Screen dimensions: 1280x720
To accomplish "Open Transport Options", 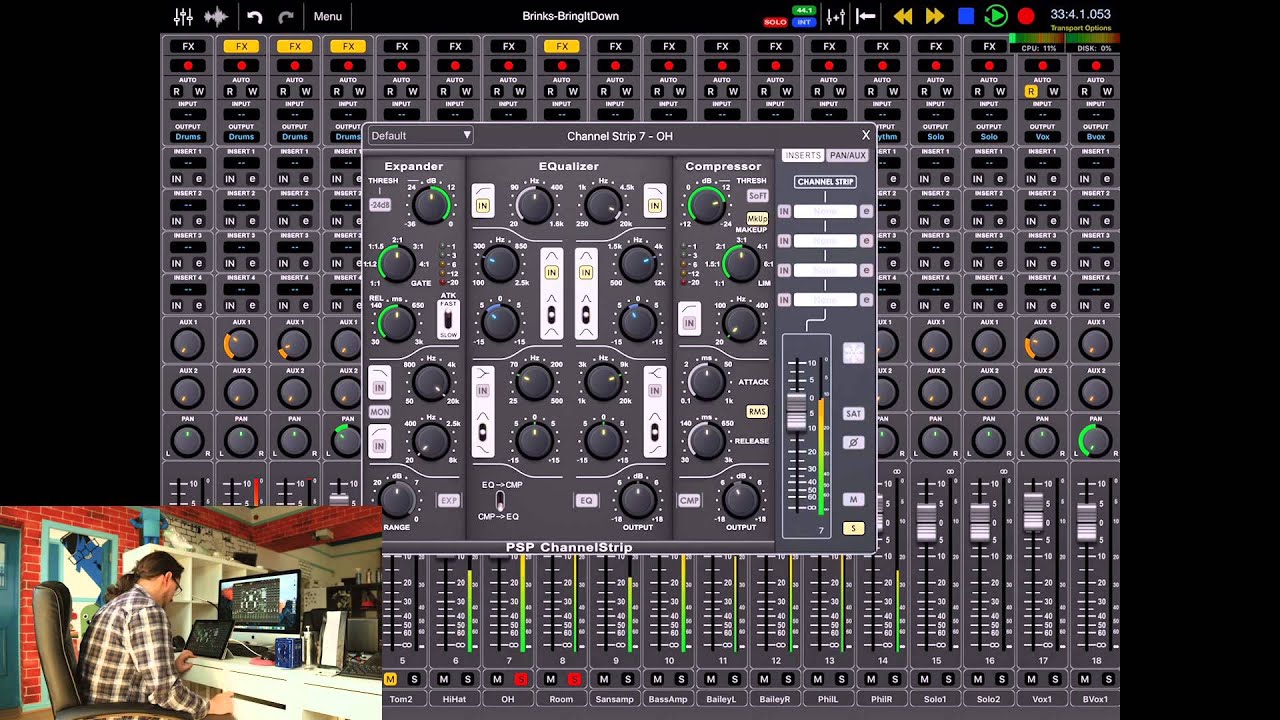I will [x=1081, y=28].
